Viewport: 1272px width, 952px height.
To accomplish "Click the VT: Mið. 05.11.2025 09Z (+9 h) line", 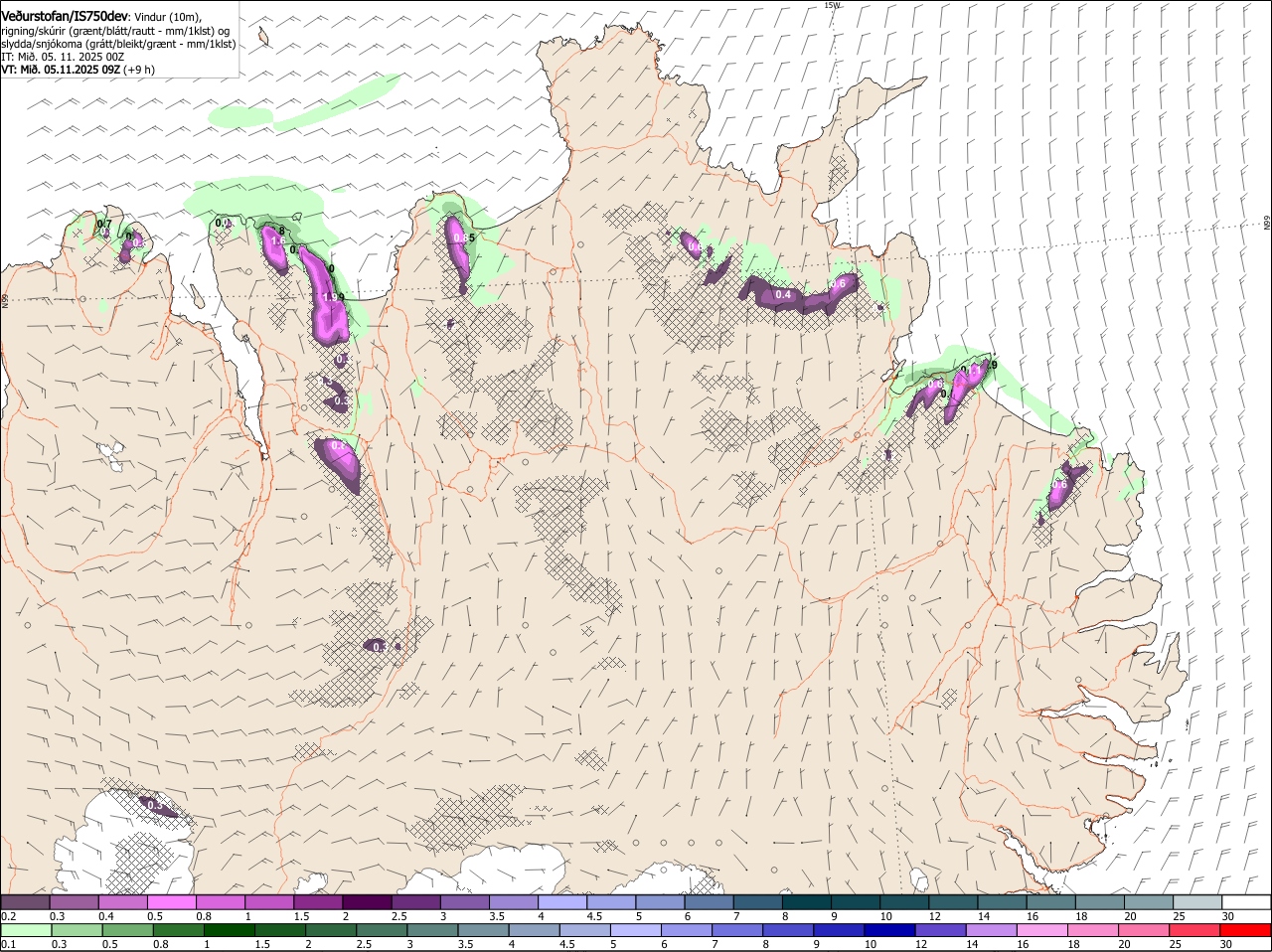I will click(78, 70).
